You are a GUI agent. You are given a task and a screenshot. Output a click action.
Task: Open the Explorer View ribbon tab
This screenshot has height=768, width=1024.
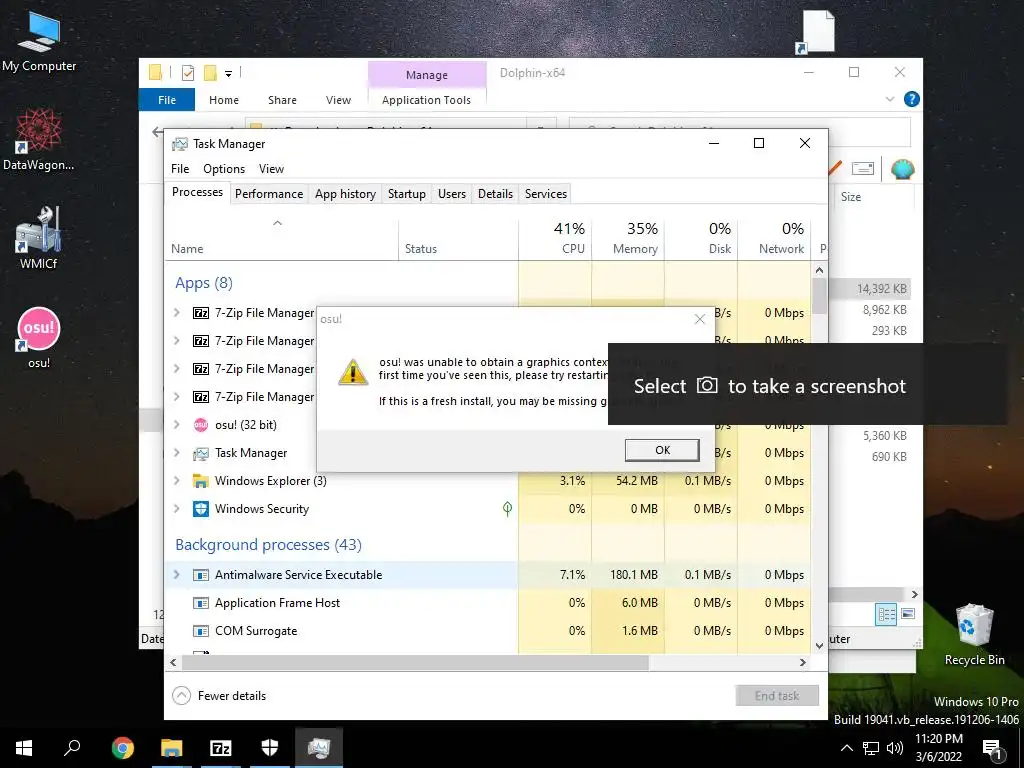click(x=338, y=100)
